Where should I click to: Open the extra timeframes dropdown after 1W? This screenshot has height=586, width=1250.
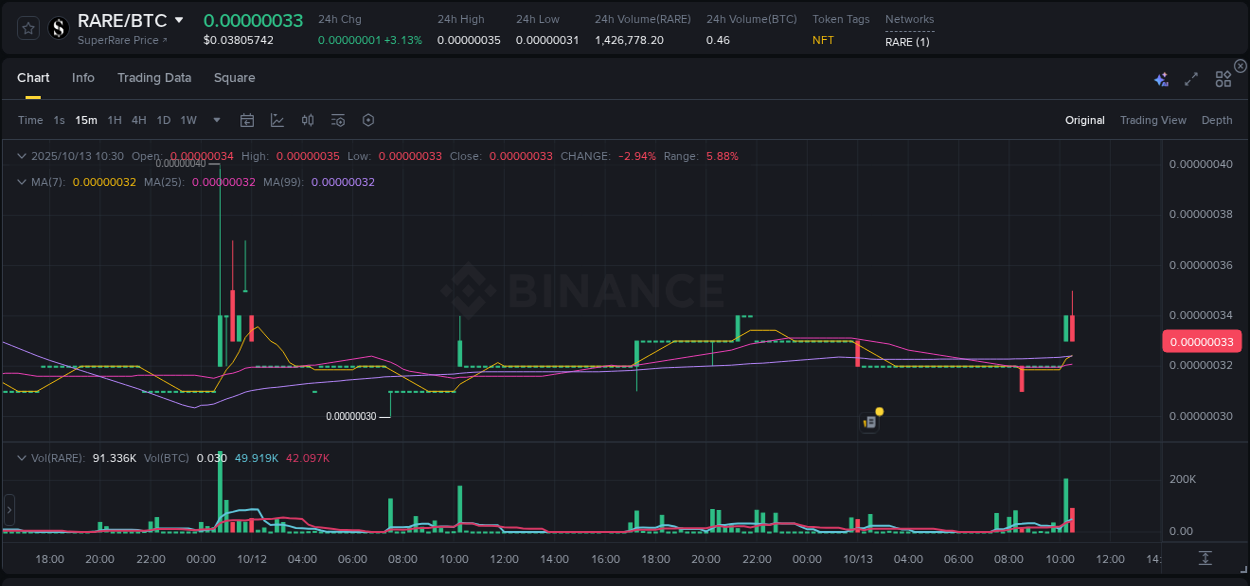(x=215, y=119)
